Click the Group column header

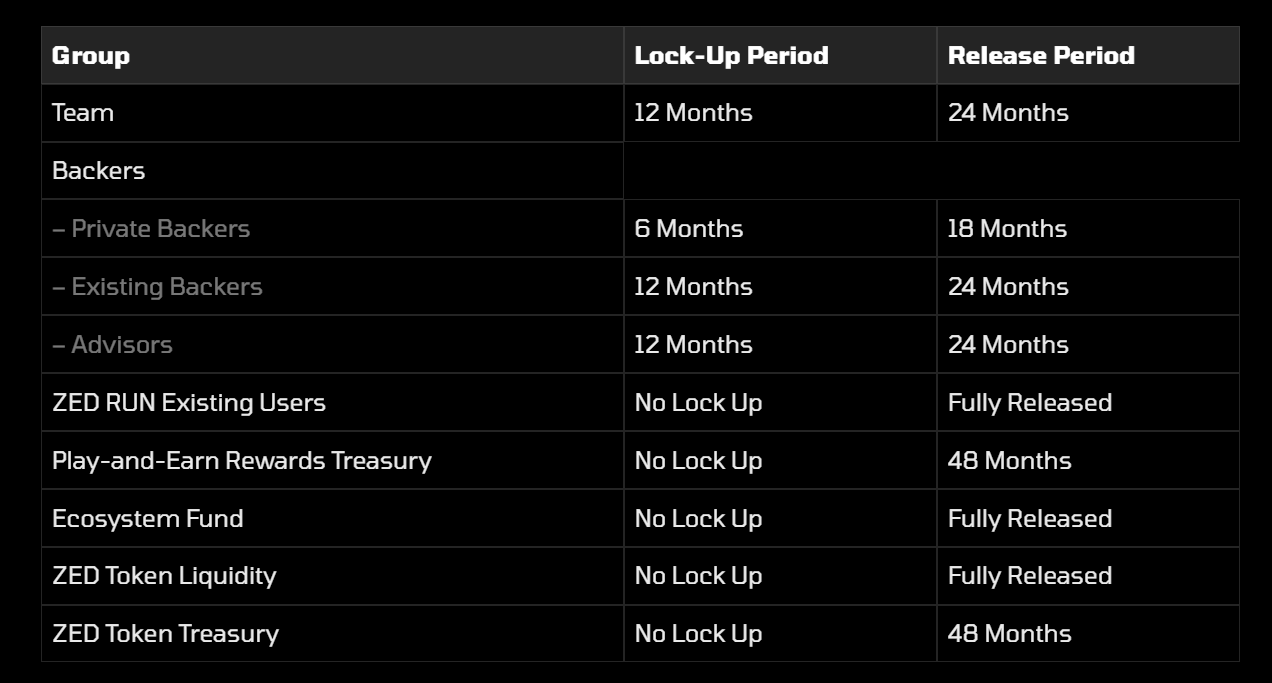click(x=91, y=55)
